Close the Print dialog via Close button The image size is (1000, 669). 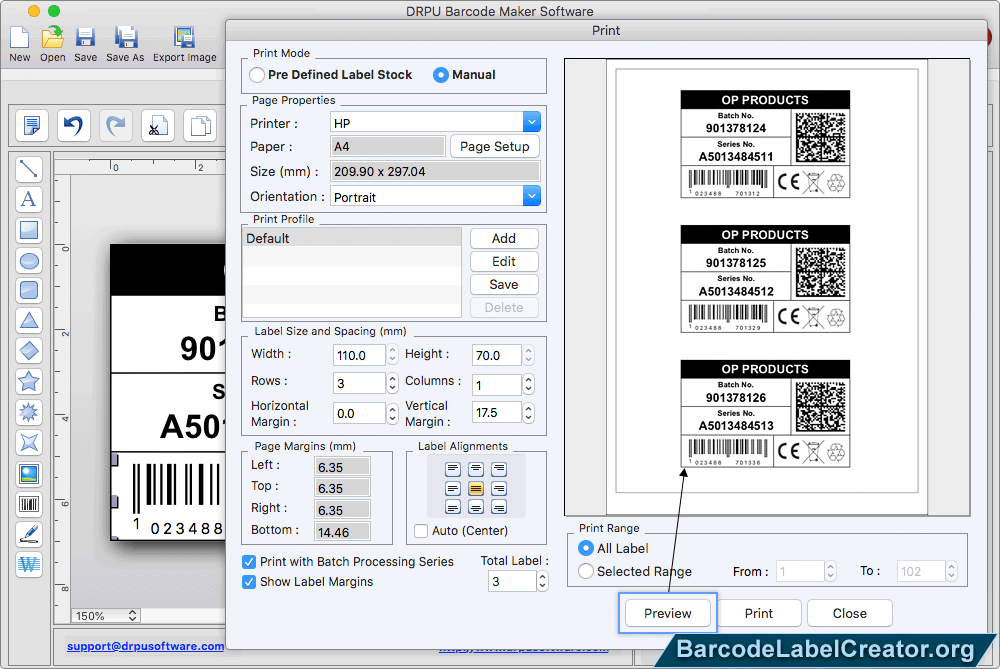(x=849, y=613)
